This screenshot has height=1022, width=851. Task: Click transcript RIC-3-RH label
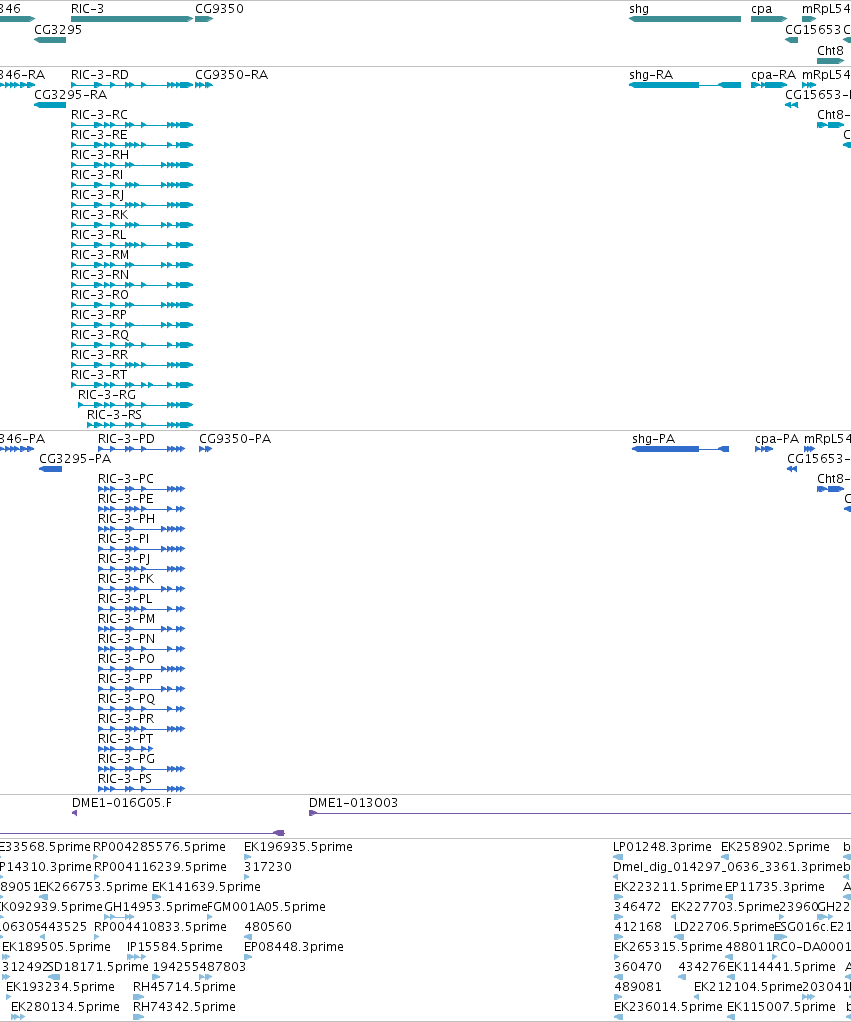coord(100,154)
